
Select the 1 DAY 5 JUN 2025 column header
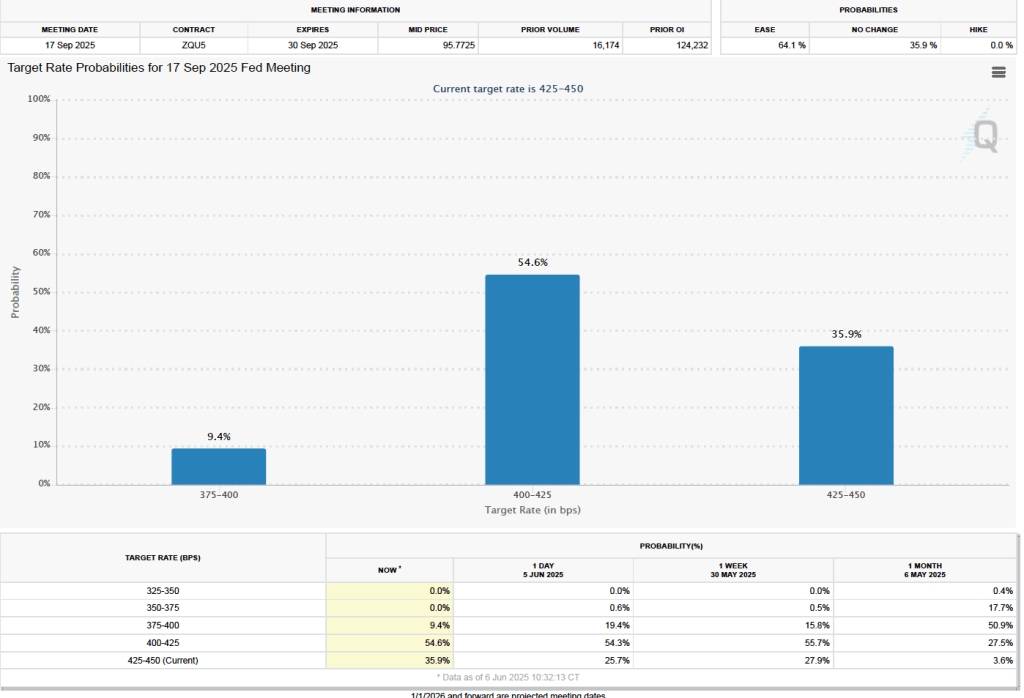pyautogui.click(x=543, y=570)
